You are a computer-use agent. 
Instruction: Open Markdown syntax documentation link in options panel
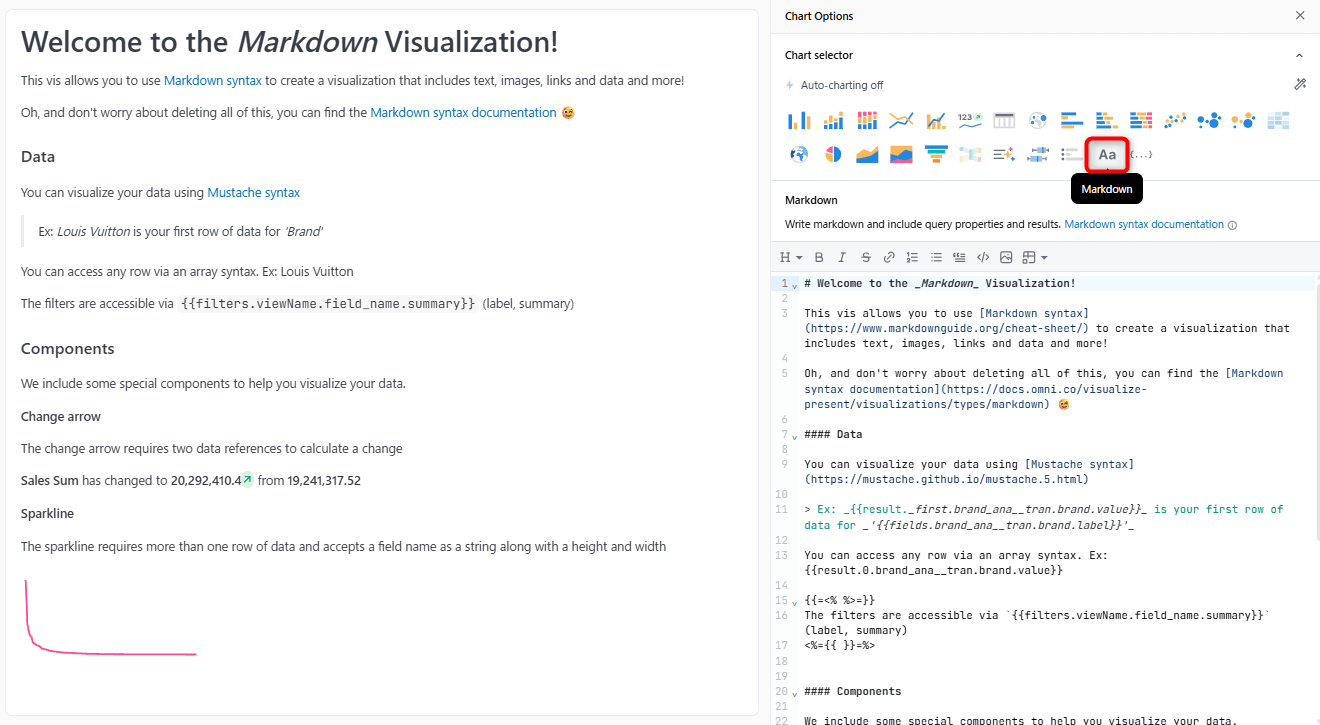1144,225
